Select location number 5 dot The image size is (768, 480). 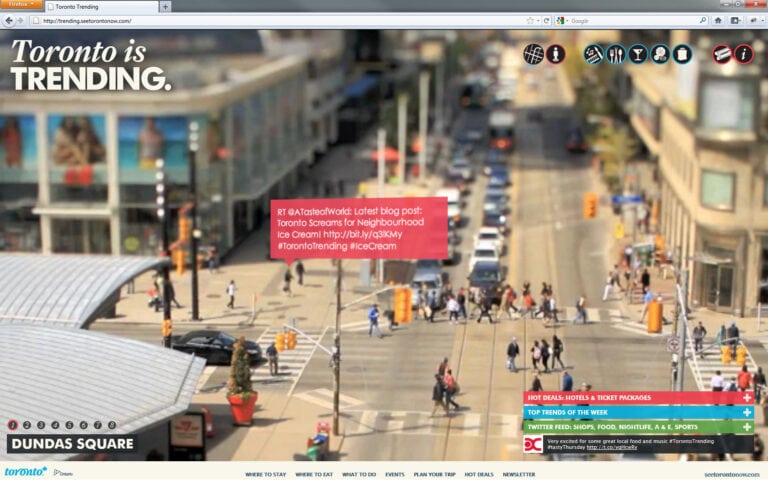69,425
